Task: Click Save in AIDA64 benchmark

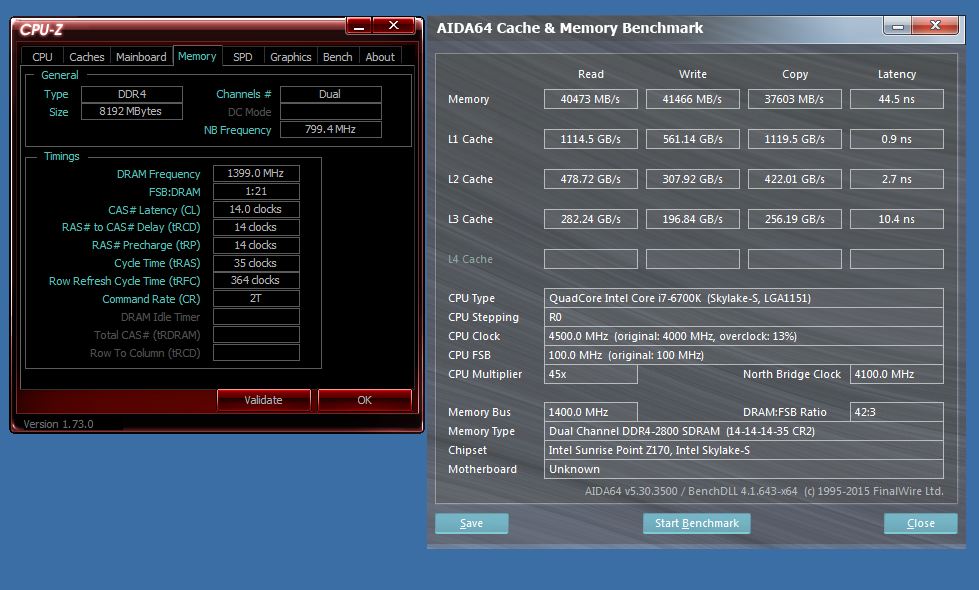Action: pos(471,523)
